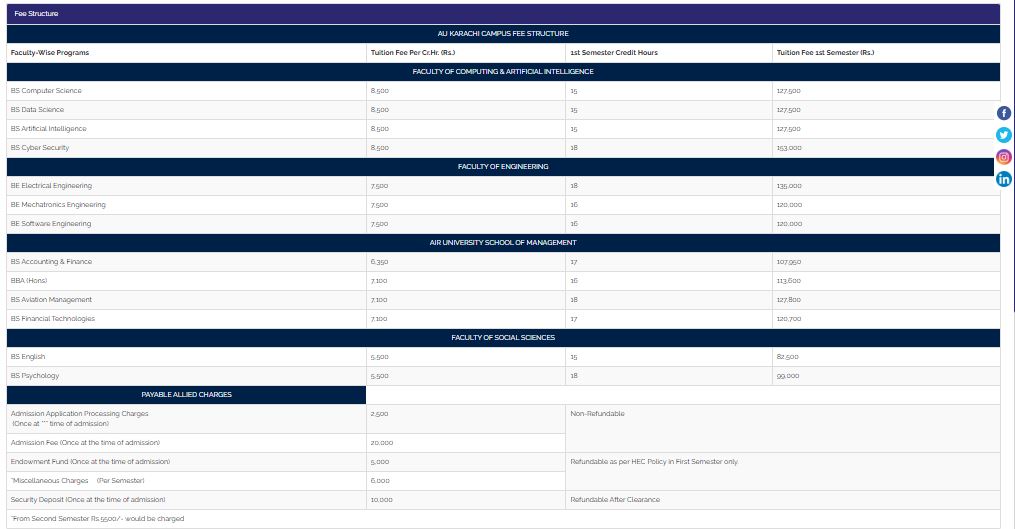Viewport: 1015px width, 529px height.
Task: Click the 113,600 fee for BBA (Hons)
Action: (789, 280)
